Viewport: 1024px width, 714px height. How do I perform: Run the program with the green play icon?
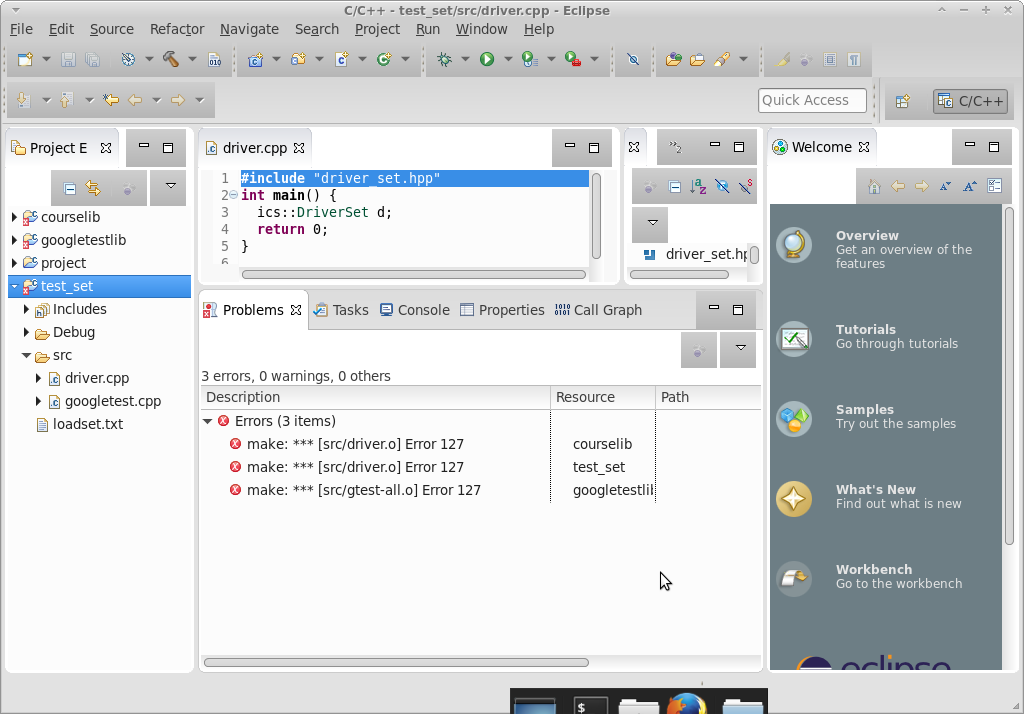487,59
